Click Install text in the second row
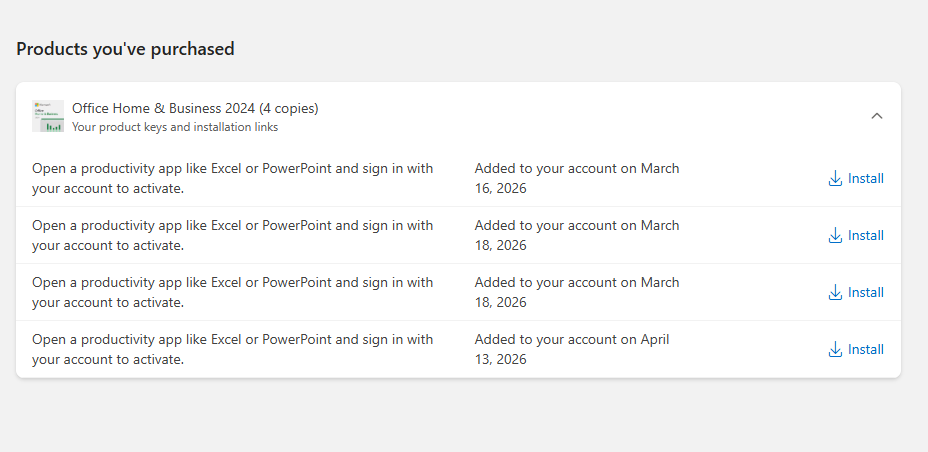 [866, 235]
